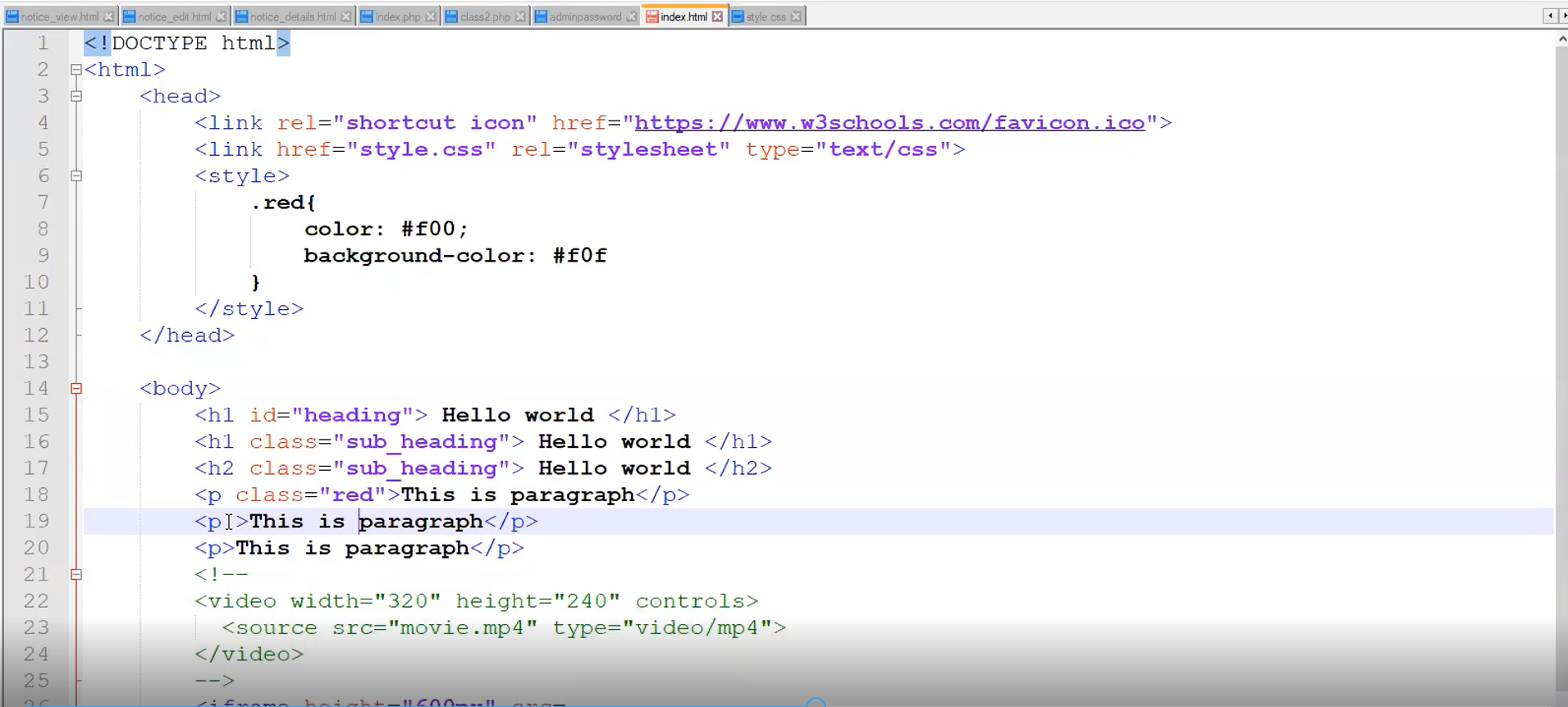The height and width of the screenshot is (707, 1568).
Task: Click the "320" width value
Action: click(408, 601)
